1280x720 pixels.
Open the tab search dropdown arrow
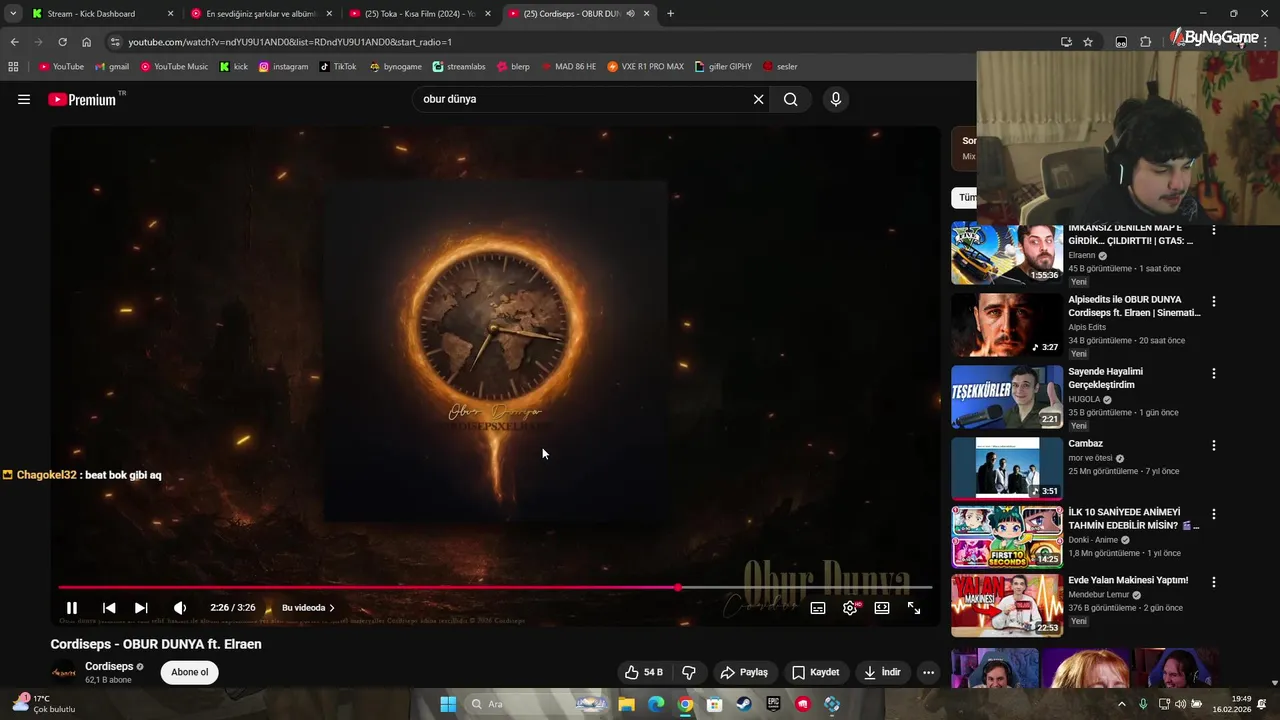13,14
